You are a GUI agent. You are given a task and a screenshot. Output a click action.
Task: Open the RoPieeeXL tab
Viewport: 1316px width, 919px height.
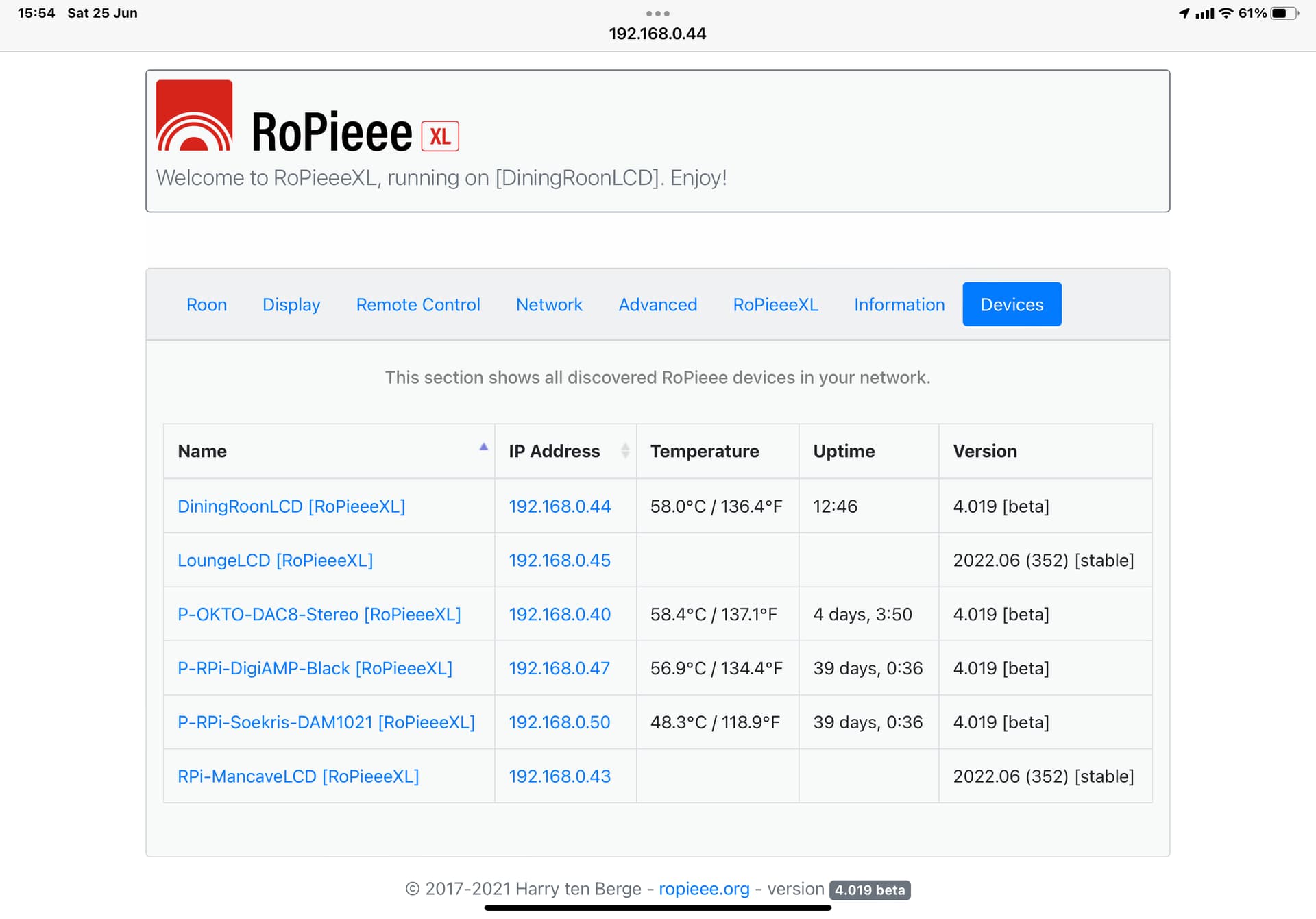(x=775, y=304)
